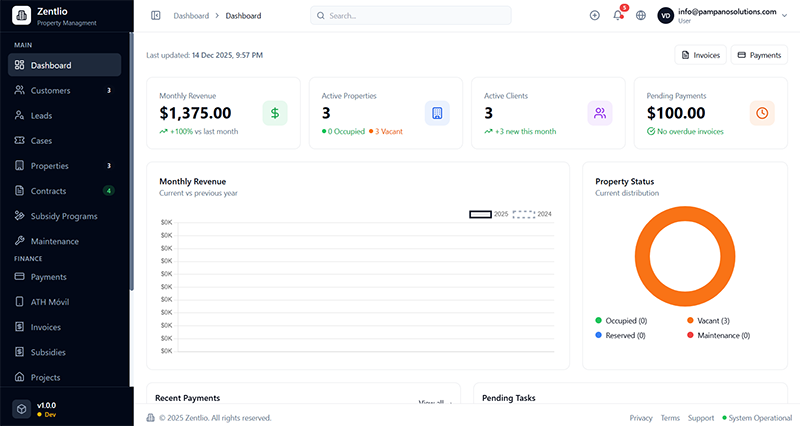Click the Pending Payments clock icon
Viewport: 800px width, 426px height.
pyautogui.click(x=762, y=113)
